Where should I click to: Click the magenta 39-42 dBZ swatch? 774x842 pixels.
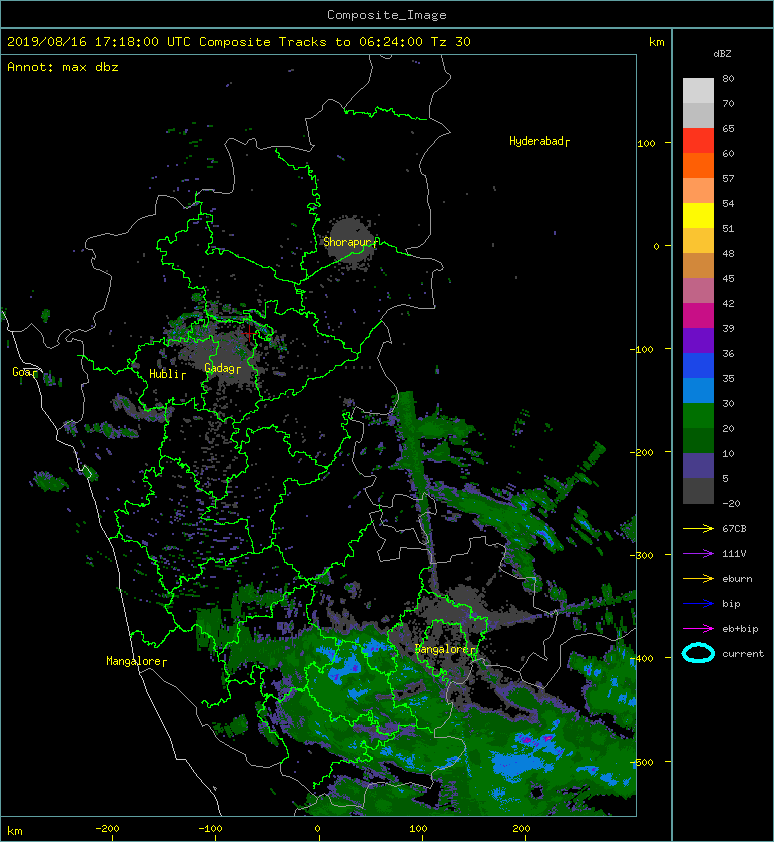[698, 316]
